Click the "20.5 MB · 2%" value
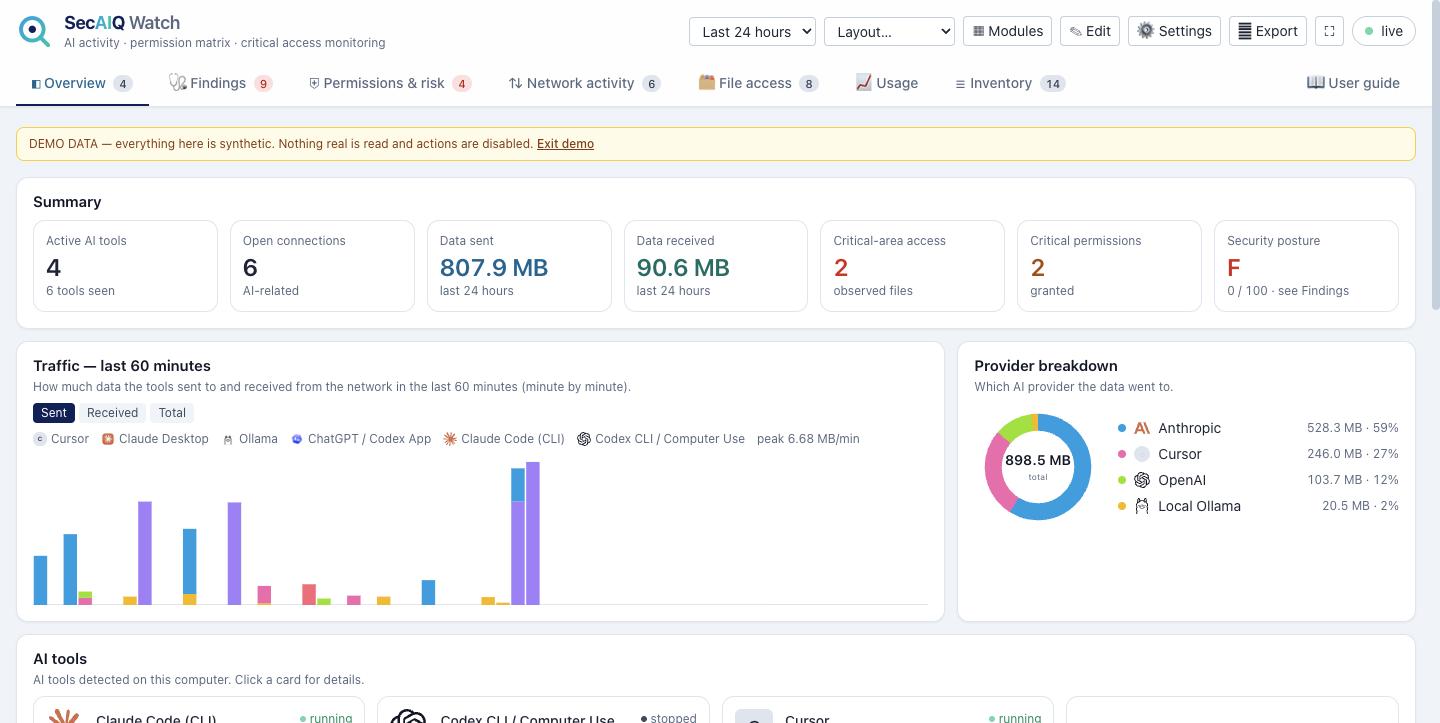 pyautogui.click(x=1360, y=506)
